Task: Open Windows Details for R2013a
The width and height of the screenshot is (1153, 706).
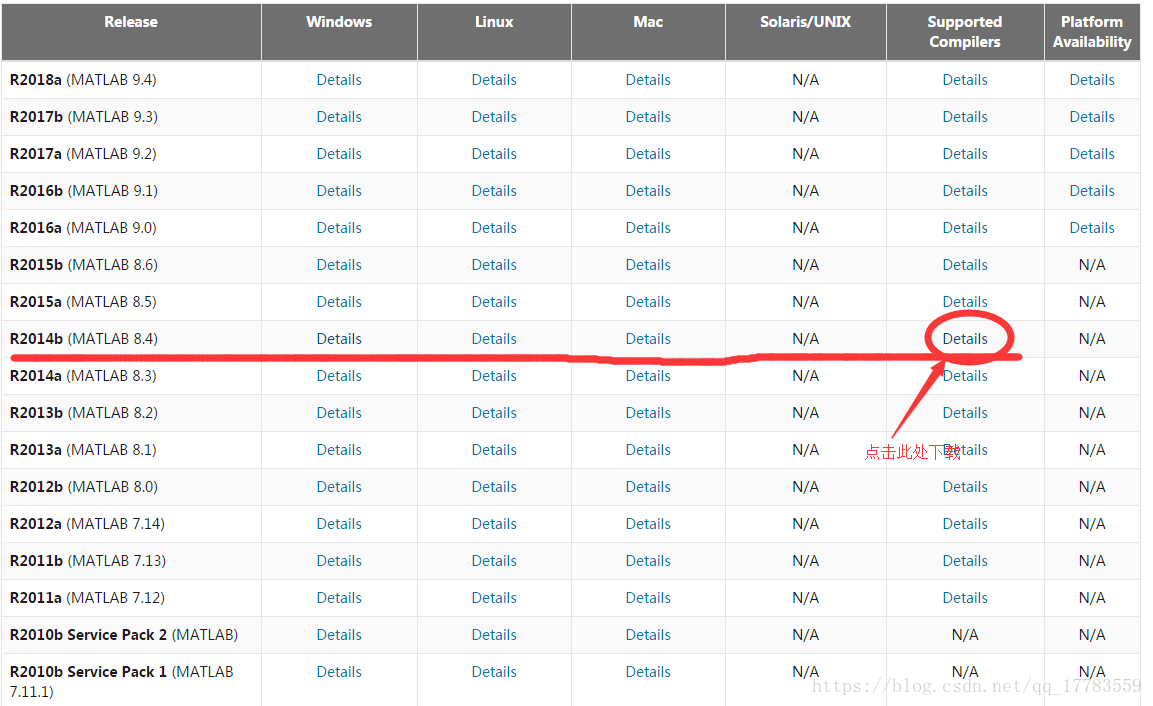Action: pyautogui.click(x=339, y=450)
